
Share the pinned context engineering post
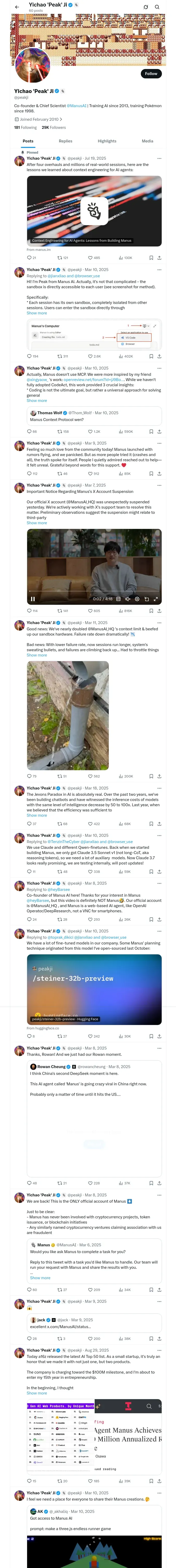click(159, 257)
